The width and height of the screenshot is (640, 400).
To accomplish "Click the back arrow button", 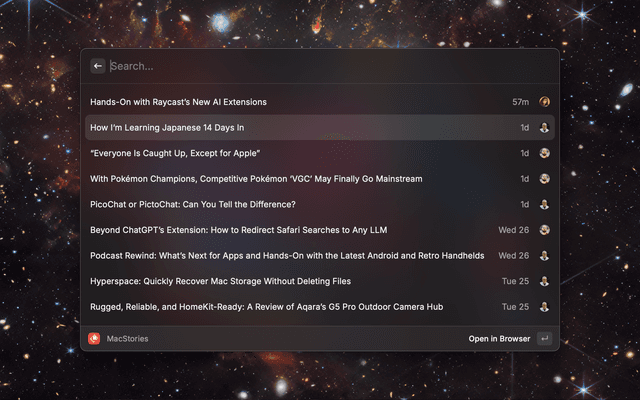I will coord(98,66).
